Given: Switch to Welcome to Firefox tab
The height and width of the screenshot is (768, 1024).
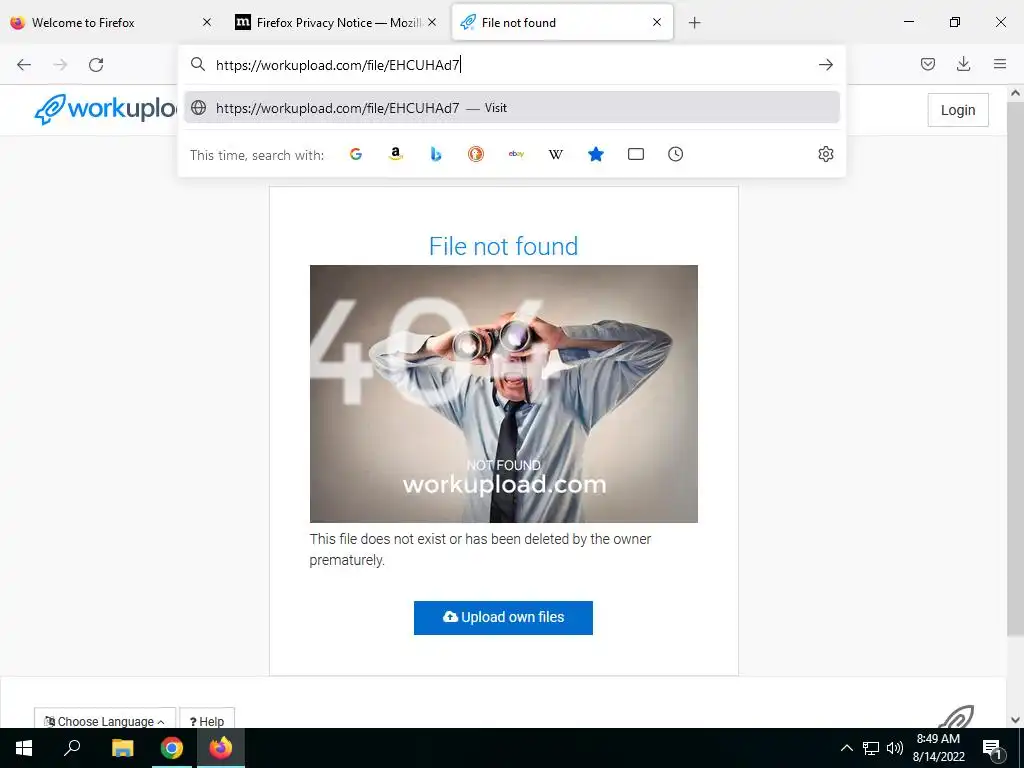Looking at the screenshot, I should 110,22.
